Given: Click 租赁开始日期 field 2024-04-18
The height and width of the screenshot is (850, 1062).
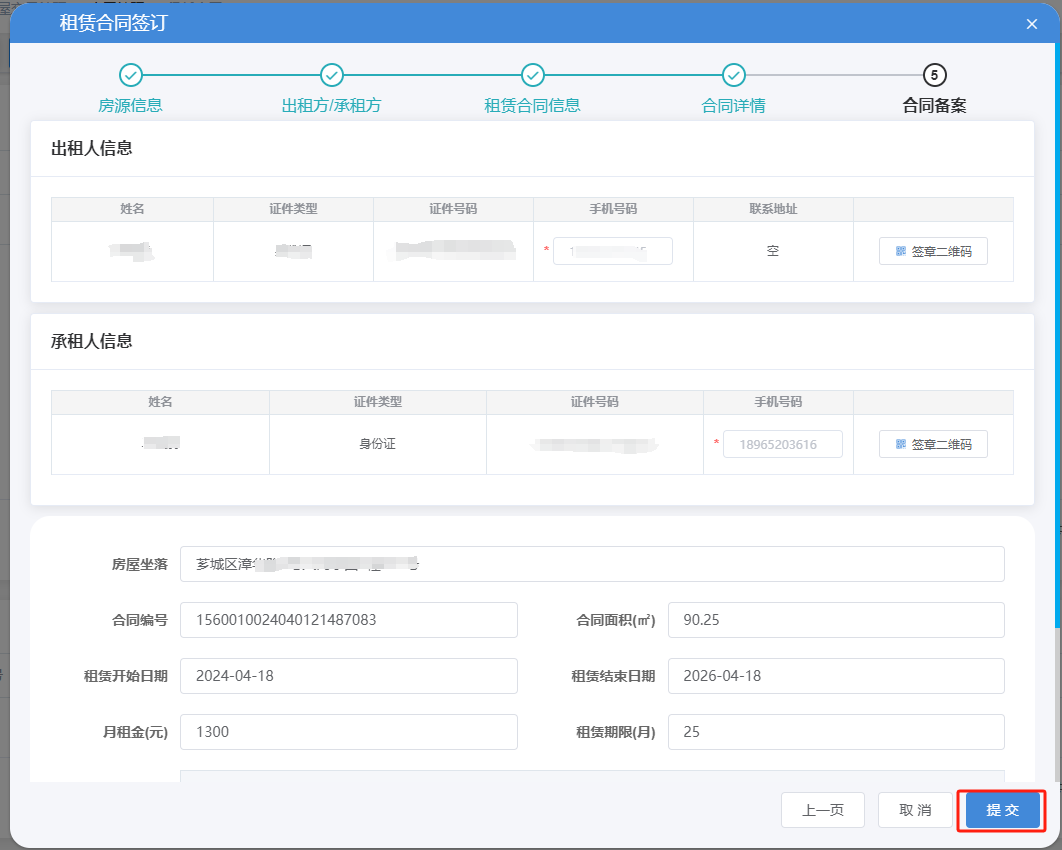Looking at the screenshot, I should click(349, 676).
